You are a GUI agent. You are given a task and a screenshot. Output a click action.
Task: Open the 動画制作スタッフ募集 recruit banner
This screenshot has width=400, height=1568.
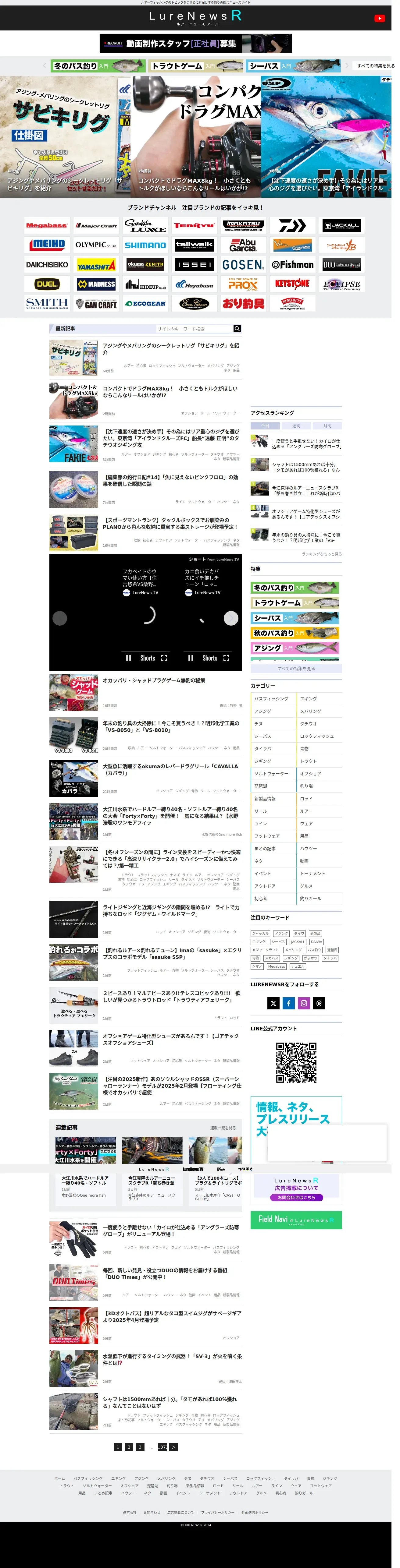[x=196, y=43]
